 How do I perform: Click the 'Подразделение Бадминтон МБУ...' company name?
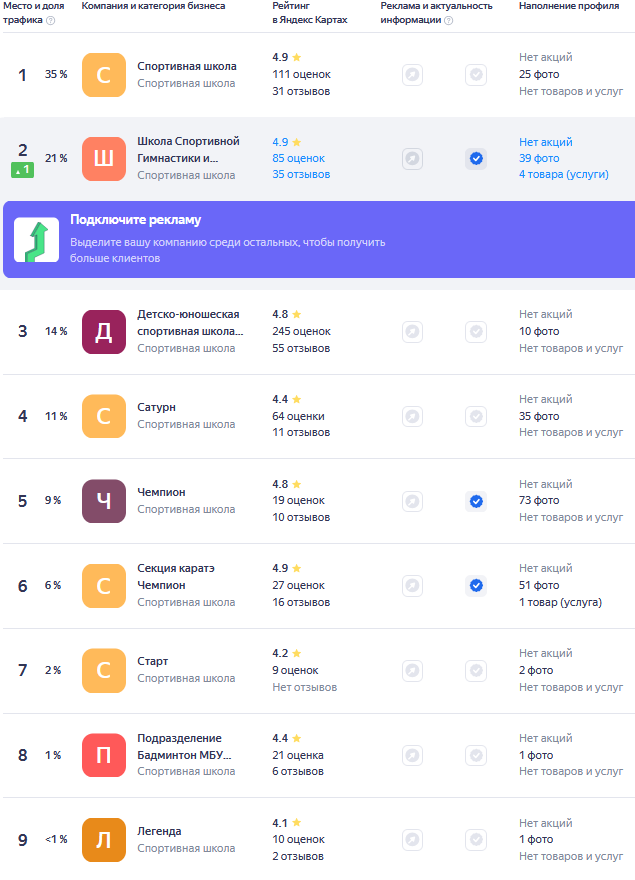[185, 746]
